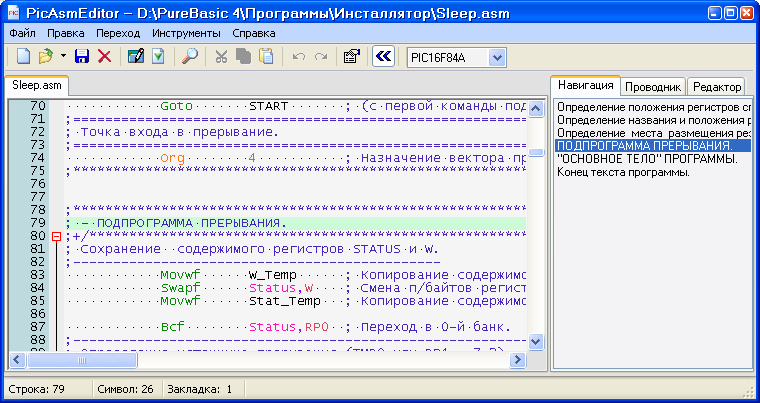Image resolution: width=760 pixels, height=403 pixels.
Task: Click the vertical scrollbar thumb in the editor
Action: point(536,152)
